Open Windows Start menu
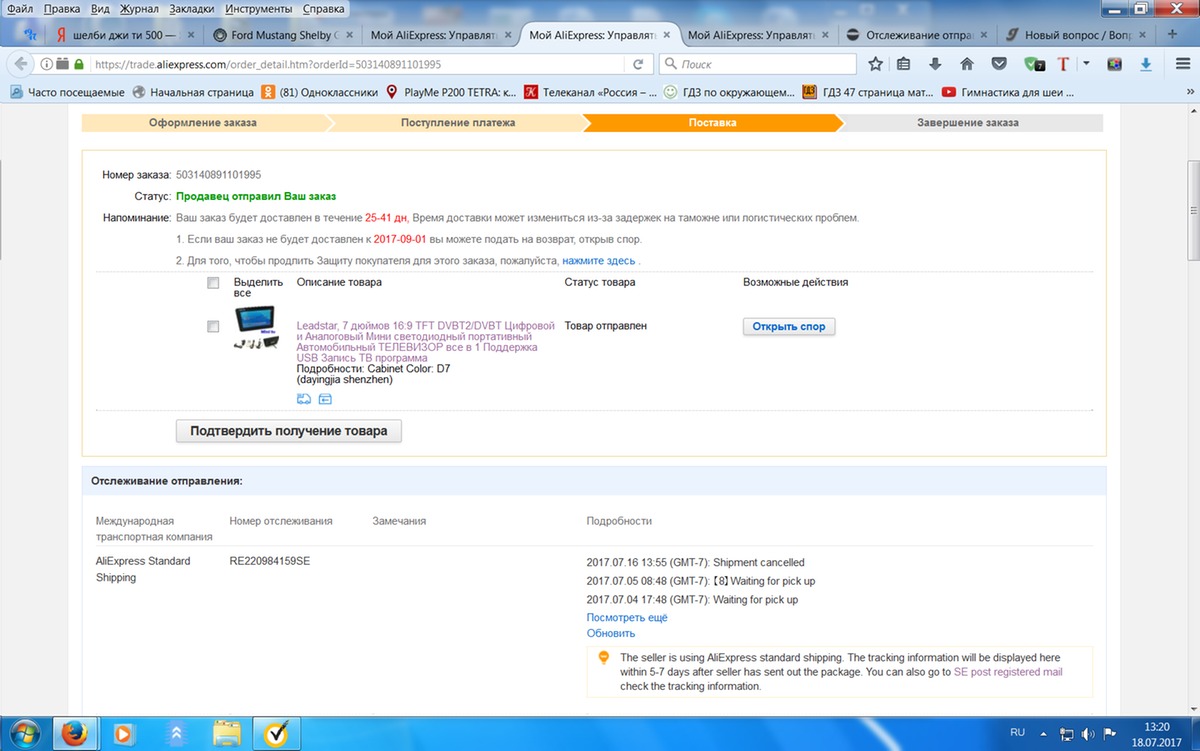The image size is (1200, 751). coord(23,732)
